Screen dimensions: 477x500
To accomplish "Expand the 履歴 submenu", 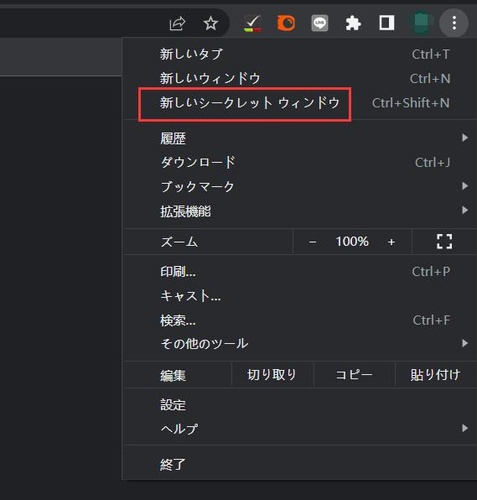I will click(x=300, y=138).
